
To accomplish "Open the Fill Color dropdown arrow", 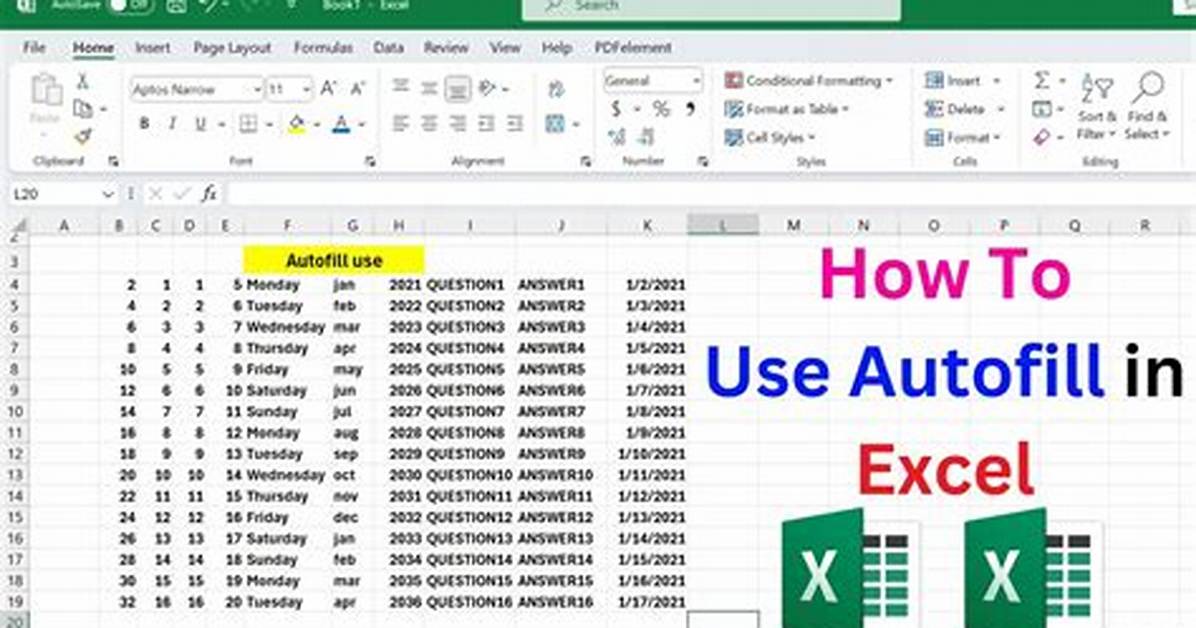I will [x=316, y=124].
